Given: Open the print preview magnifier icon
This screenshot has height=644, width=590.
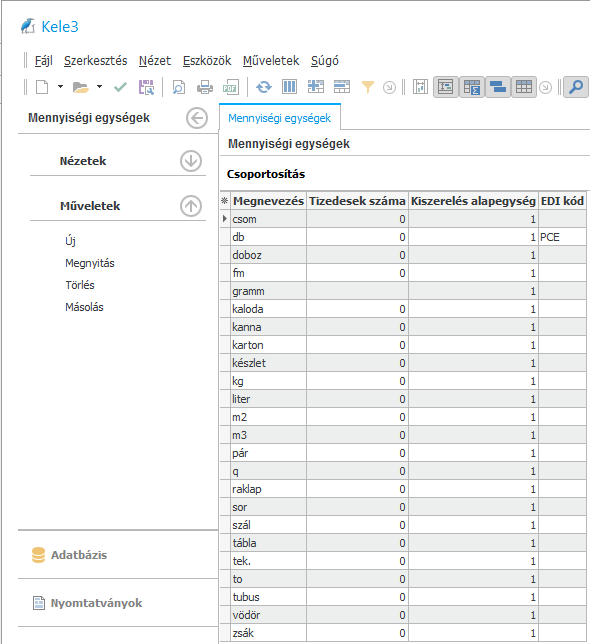Looking at the screenshot, I should pos(179,87).
